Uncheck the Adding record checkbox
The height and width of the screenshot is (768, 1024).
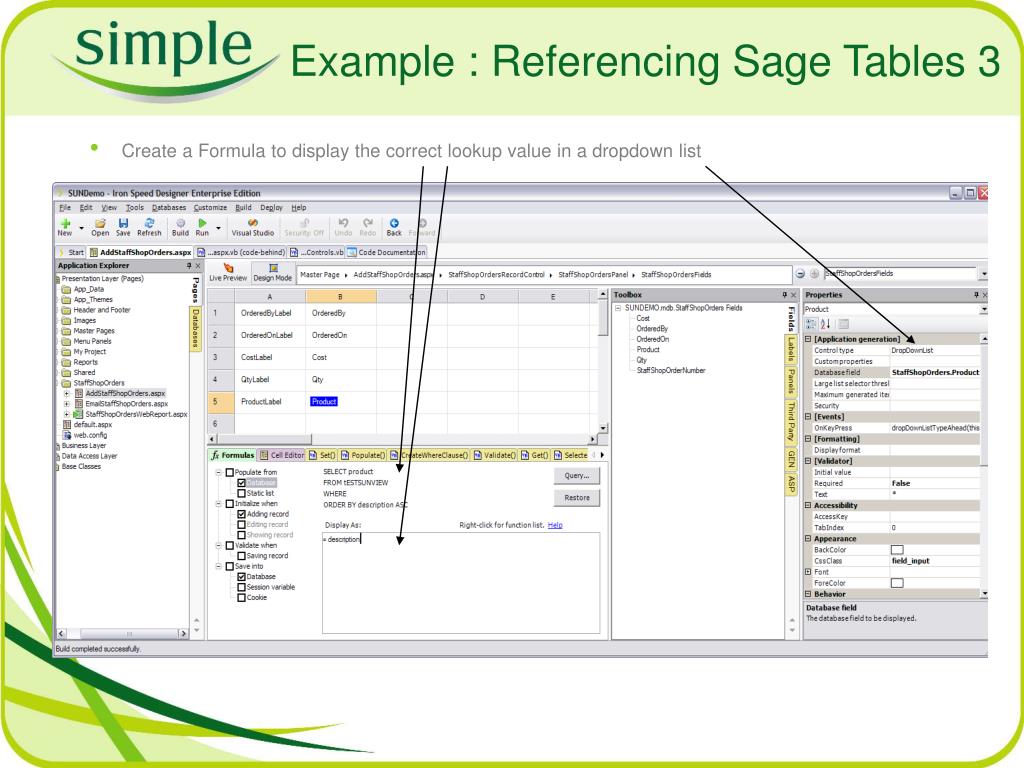[242, 514]
